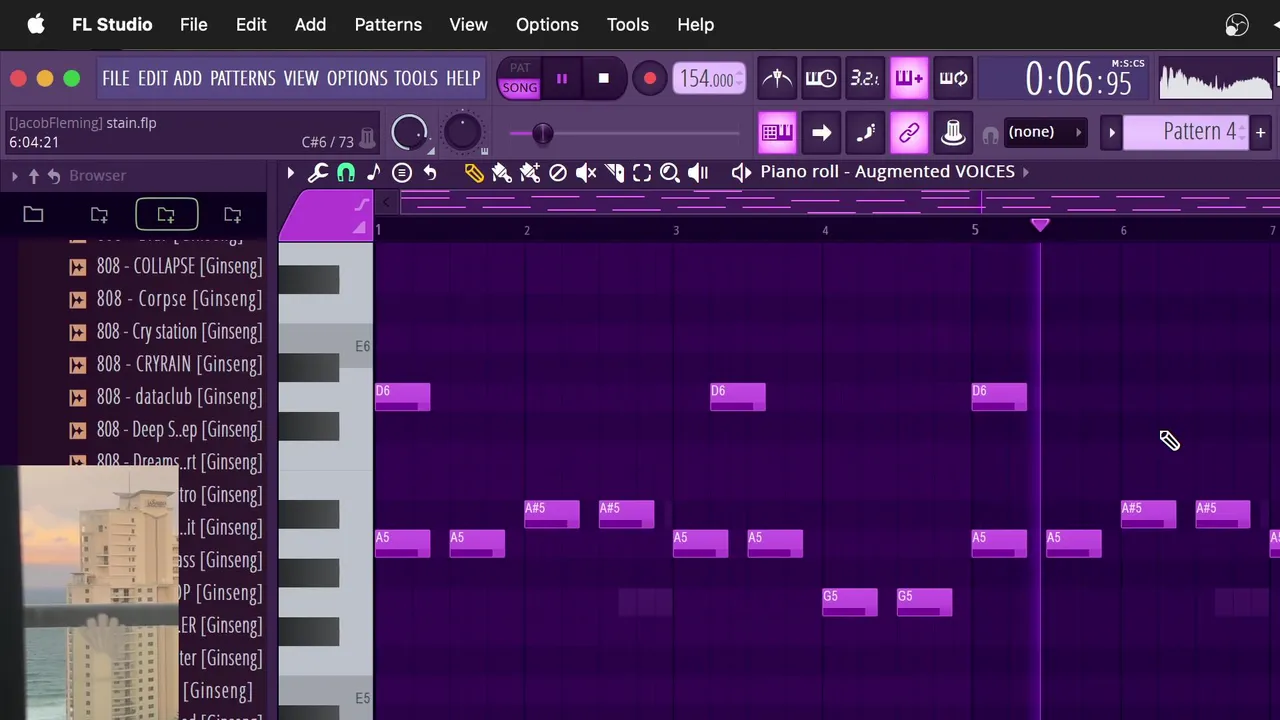The width and height of the screenshot is (1280, 720).
Task: Click the step editing footprints icon
Action: 865,132
